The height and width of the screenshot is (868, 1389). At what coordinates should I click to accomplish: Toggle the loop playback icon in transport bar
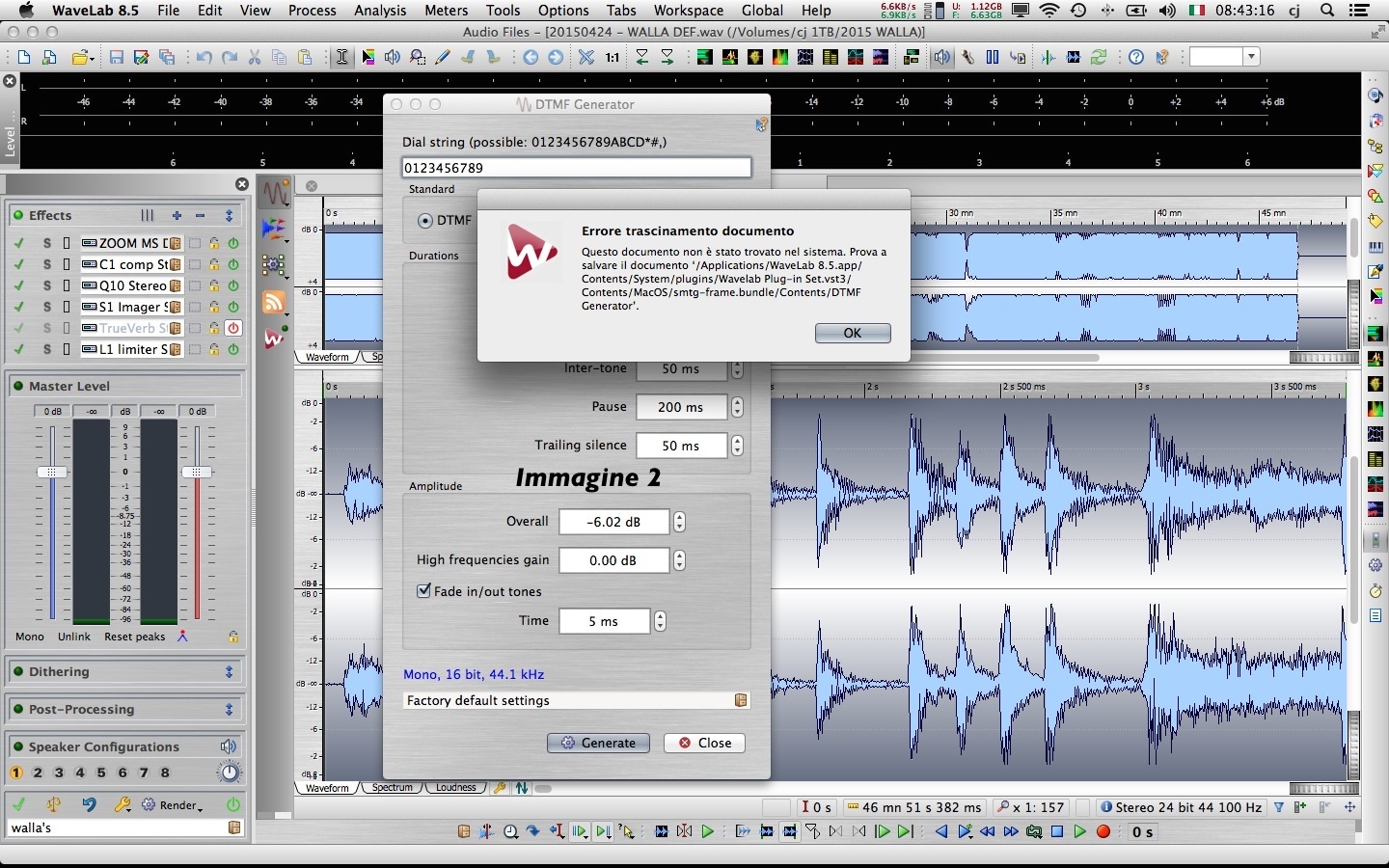pyautogui.click(x=1034, y=831)
